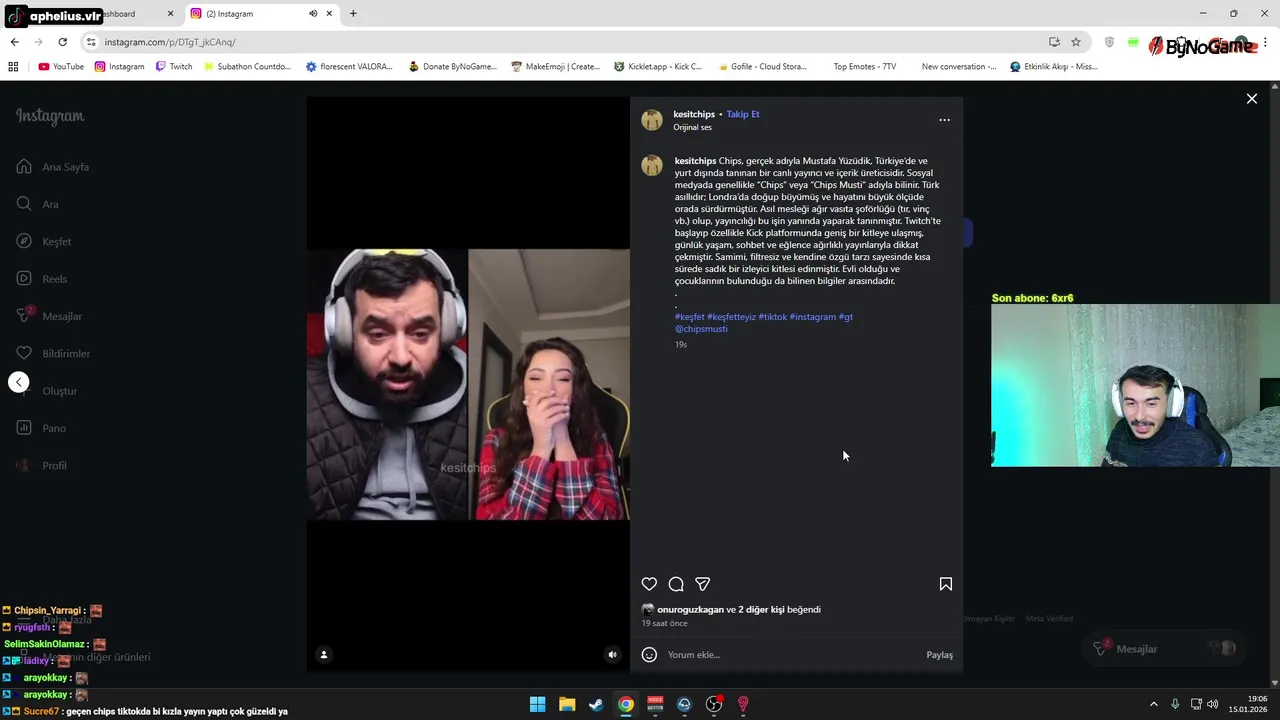The height and width of the screenshot is (720, 1280).
Task: Open Reels in the sidebar
Action: coord(42,279)
